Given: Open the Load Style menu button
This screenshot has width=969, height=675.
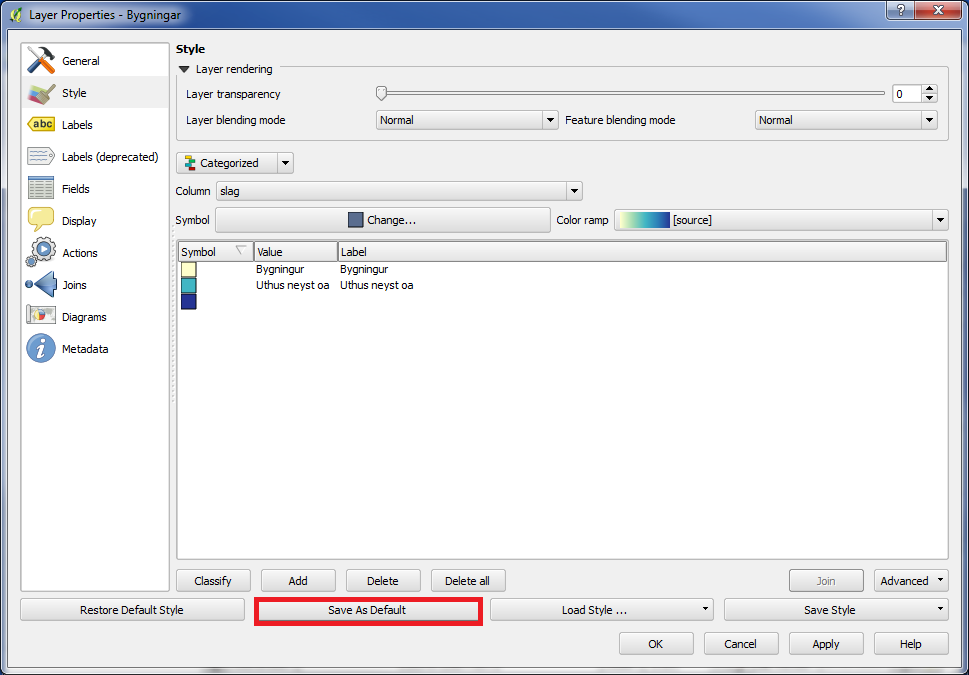Looking at the screenshot, I should [x=602, y=609].
